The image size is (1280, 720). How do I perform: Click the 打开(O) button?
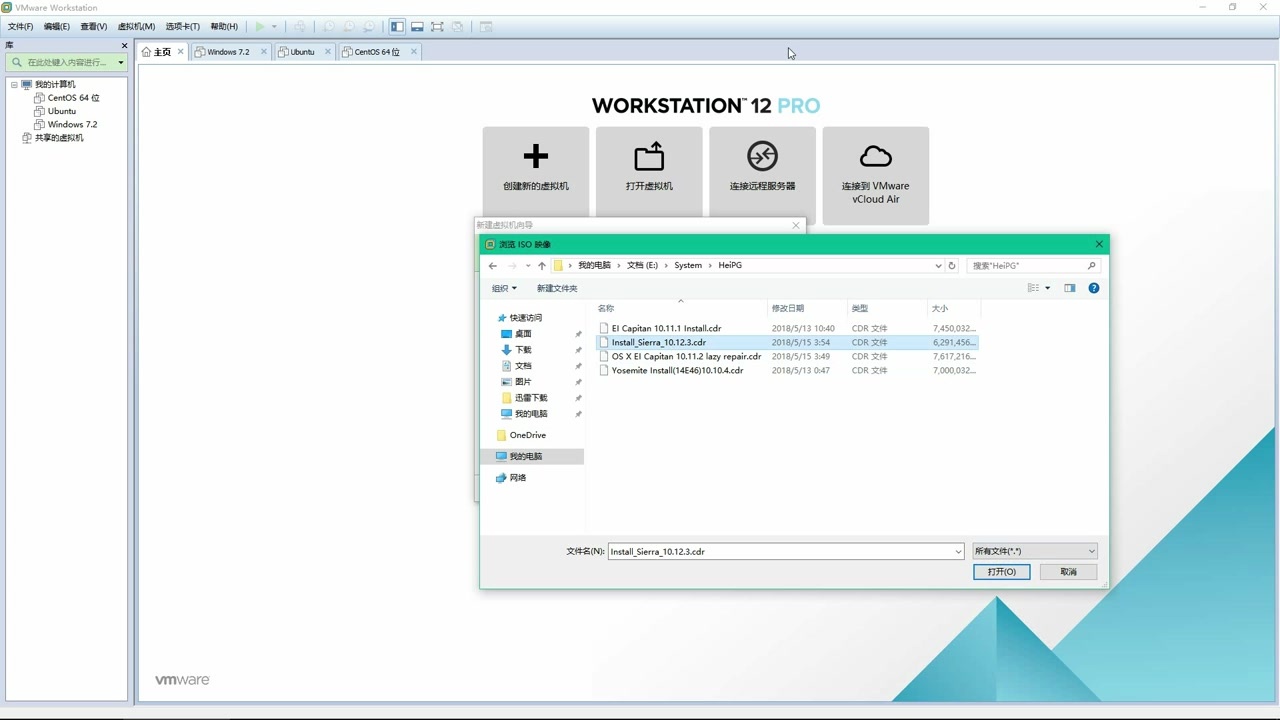point(1001,572)
